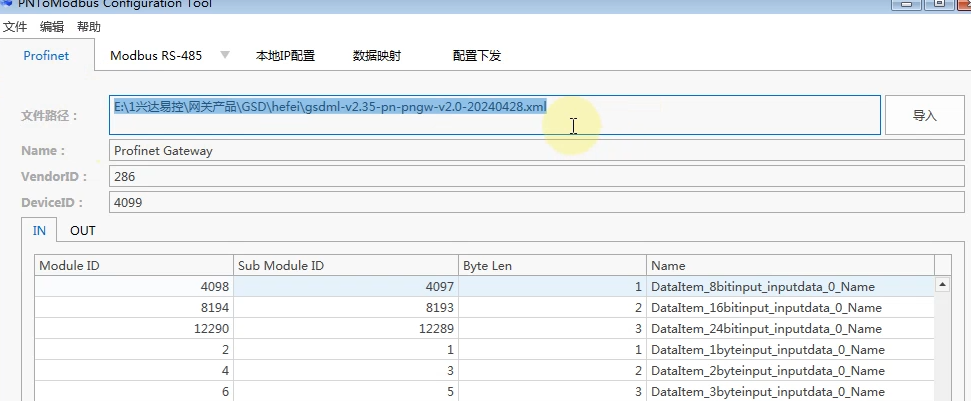Switch to the Modbus RS-485 tab
The image size is (971, 401).
156,56
